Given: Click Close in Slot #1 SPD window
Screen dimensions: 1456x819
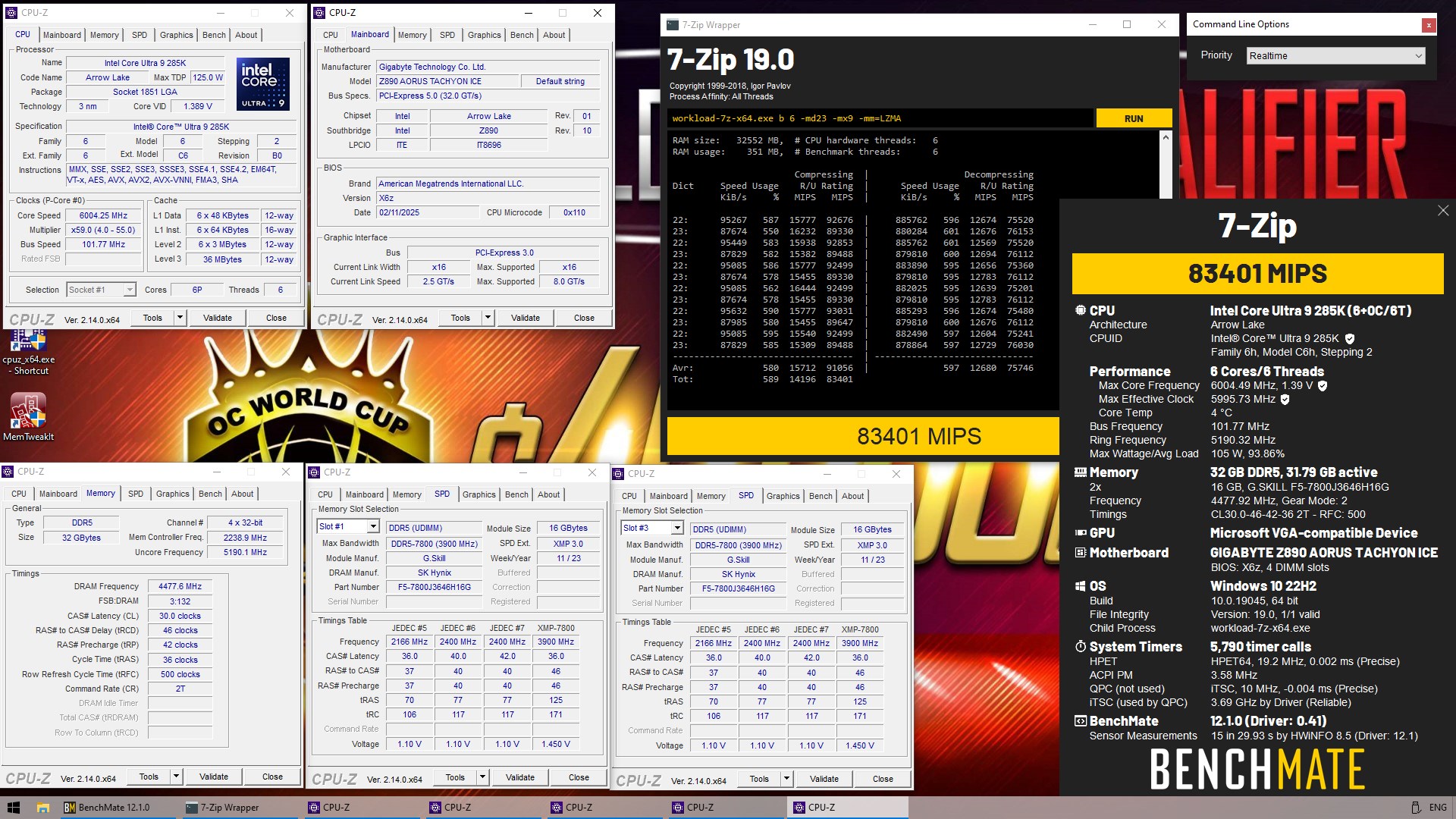Looking at the screenshot, I should click(579, 778).
